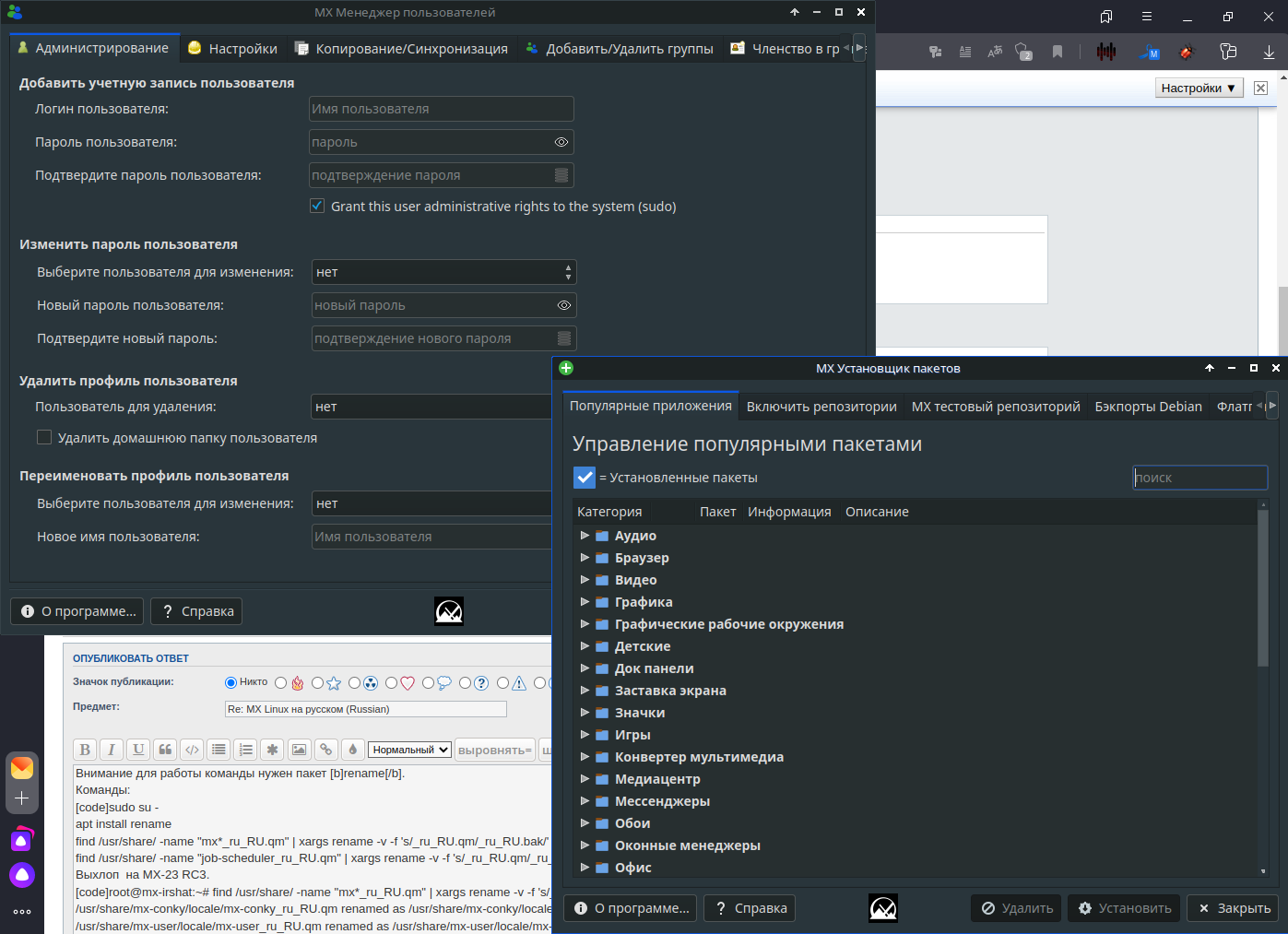1288x934 pixels.
Task: Open 'MX тестовый репозиторий' tab
Action: [x=996, y=407]
